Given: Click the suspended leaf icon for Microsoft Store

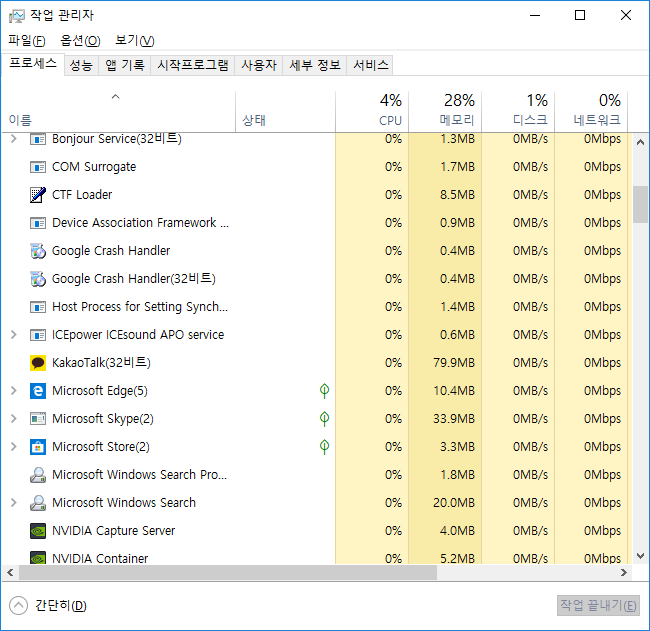Looking at the screenshot, I should point(324,447).
